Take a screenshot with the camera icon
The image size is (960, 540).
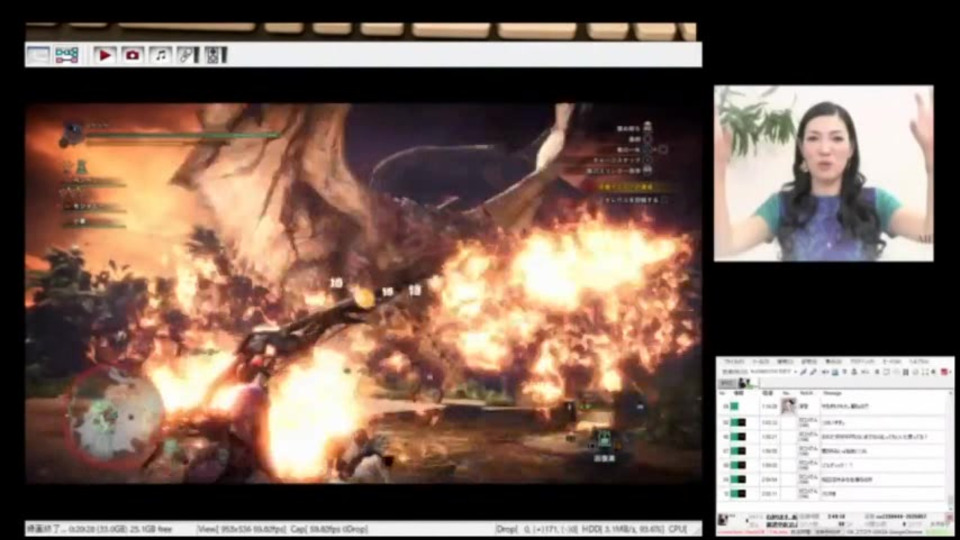coord(132,55)
